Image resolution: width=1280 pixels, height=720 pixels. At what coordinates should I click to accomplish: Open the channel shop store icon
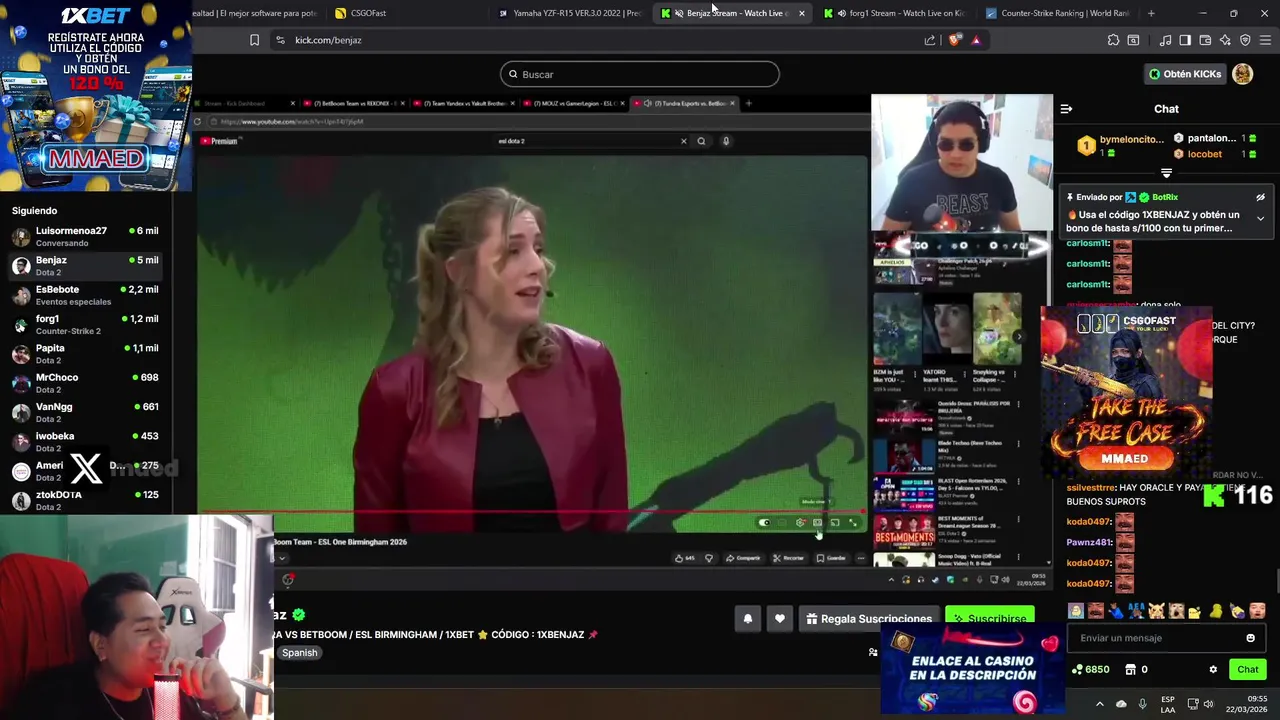1131,670
